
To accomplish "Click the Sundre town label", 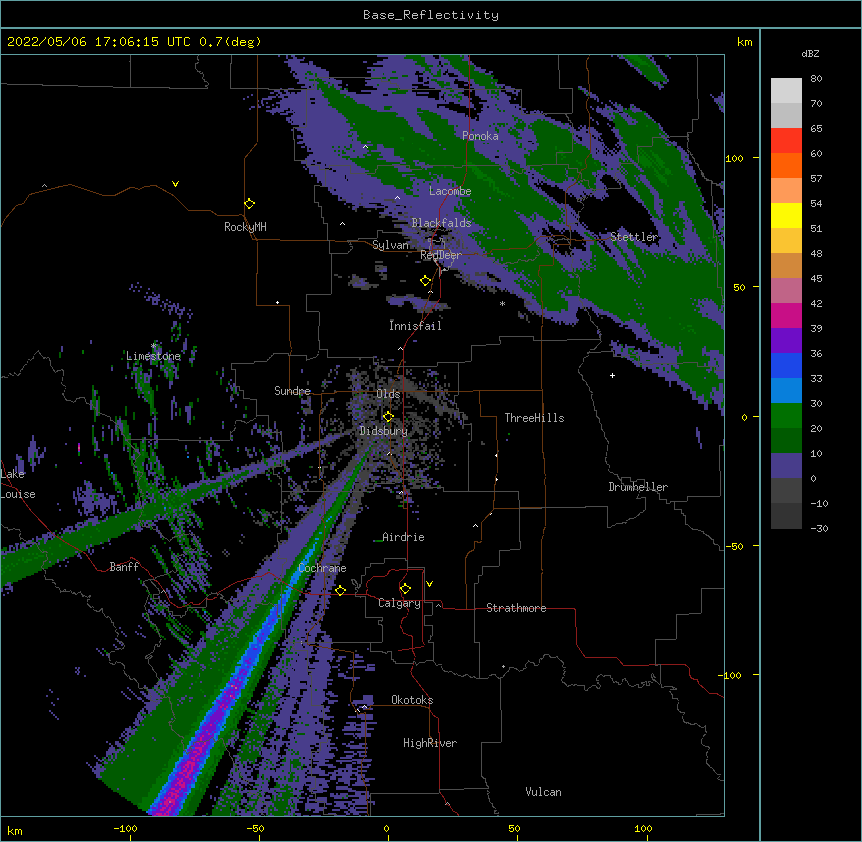I will click(292, 391).
